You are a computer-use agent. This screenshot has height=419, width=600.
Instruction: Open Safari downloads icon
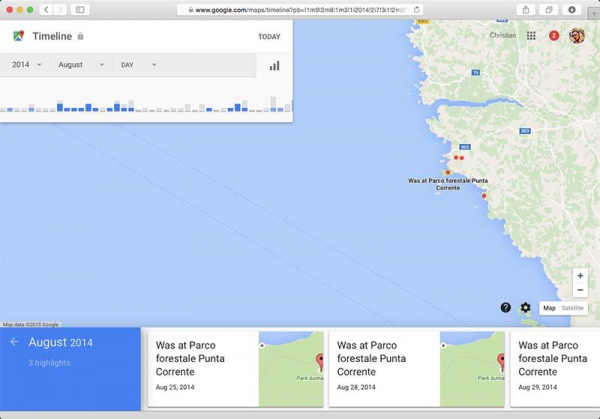pos(572,10)
